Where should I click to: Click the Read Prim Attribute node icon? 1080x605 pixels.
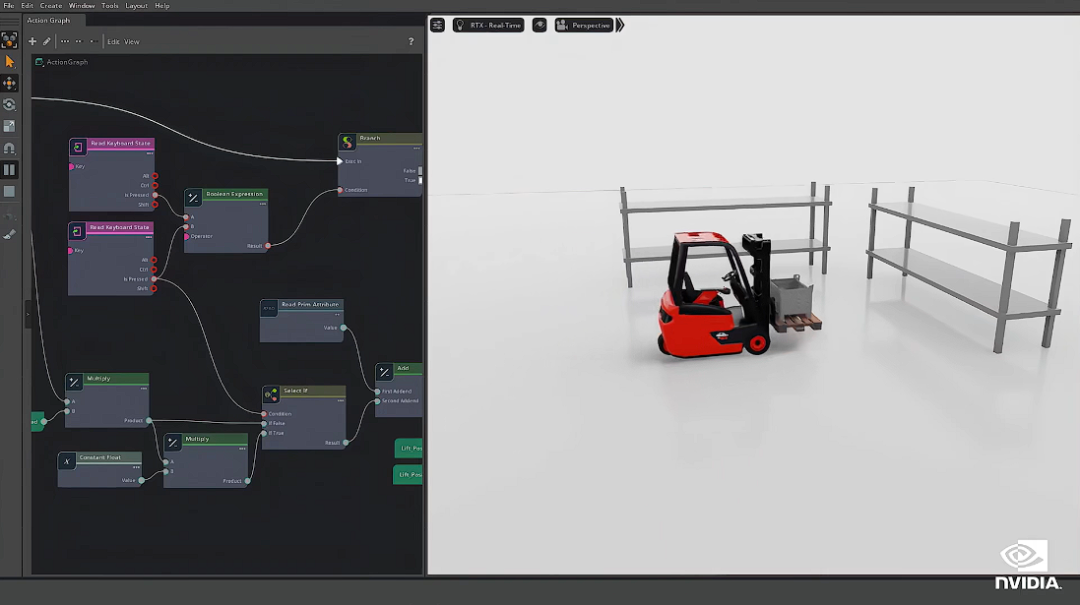point(269,308)
